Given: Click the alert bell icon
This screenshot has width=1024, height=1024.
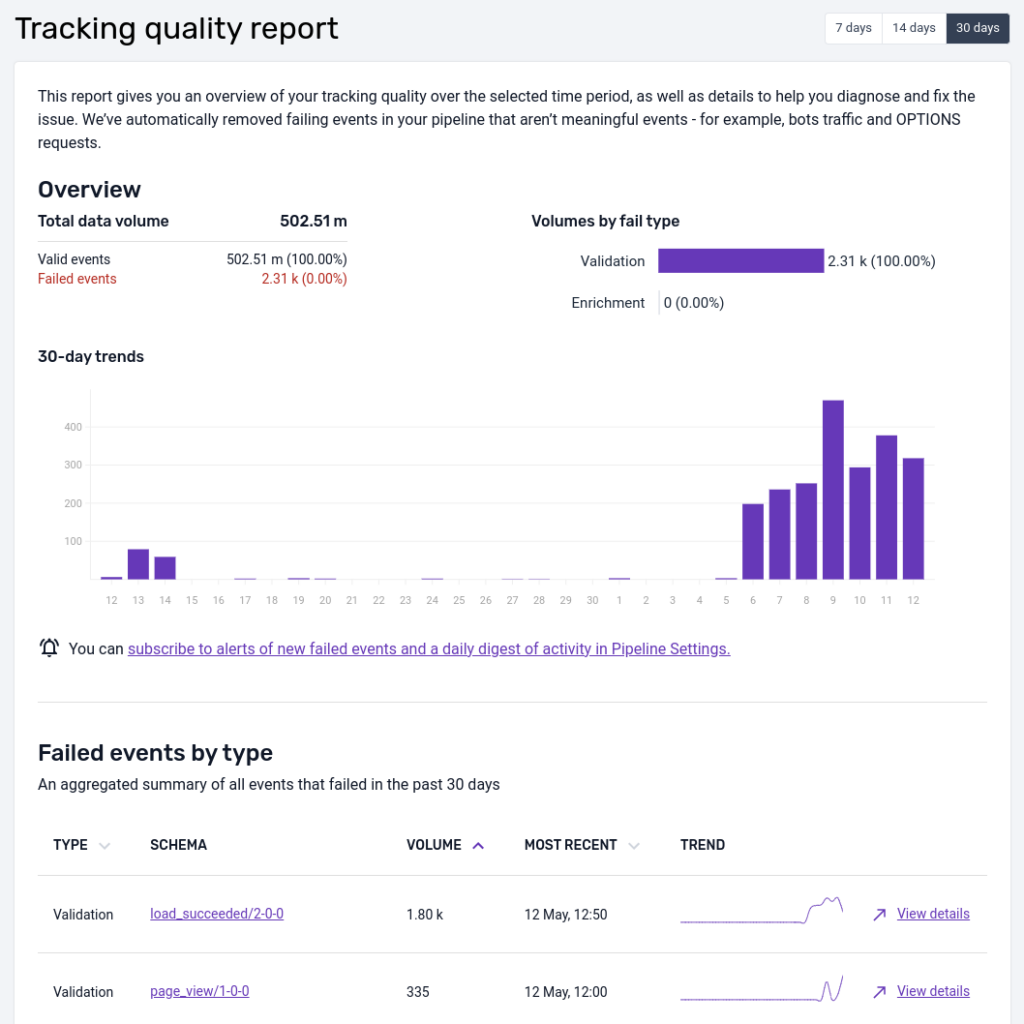Looking at the screenshot, I should tap(49, 648).
